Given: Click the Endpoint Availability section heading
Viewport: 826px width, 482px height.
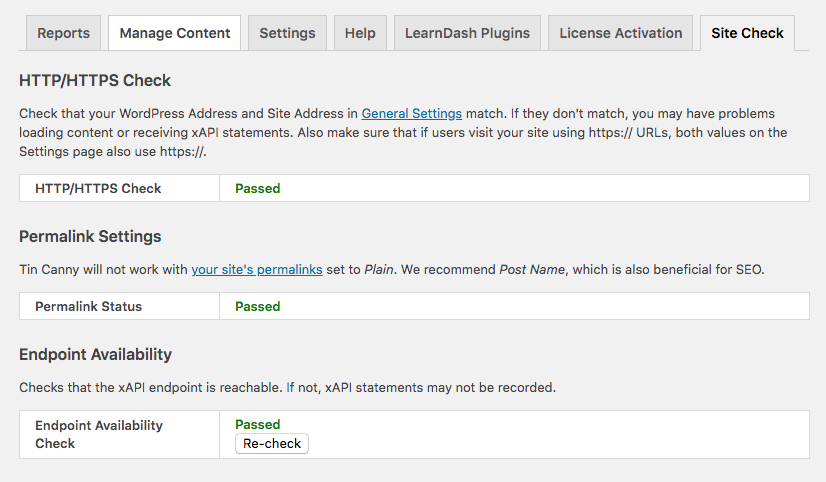Looking at the screenshot, I should click(95, 354).
